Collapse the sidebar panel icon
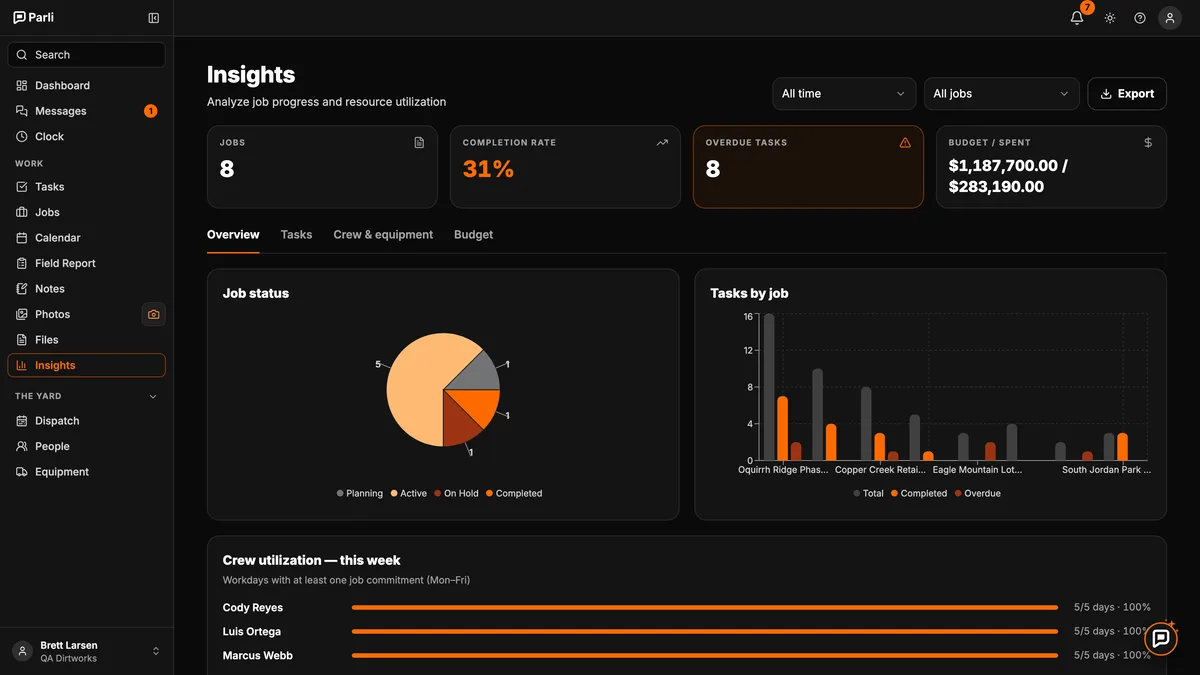Viewport: 1200px width, 675px height. (x=153, y=18)
